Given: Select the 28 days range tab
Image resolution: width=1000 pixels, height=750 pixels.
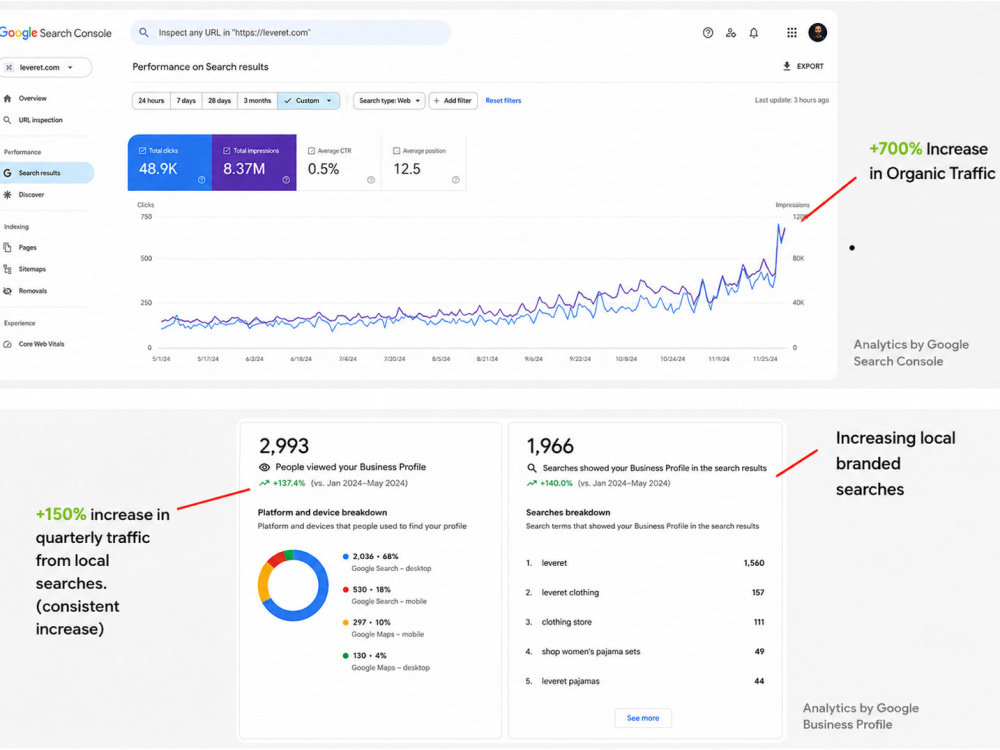Looking at the screenshot, I should point(219,101).
